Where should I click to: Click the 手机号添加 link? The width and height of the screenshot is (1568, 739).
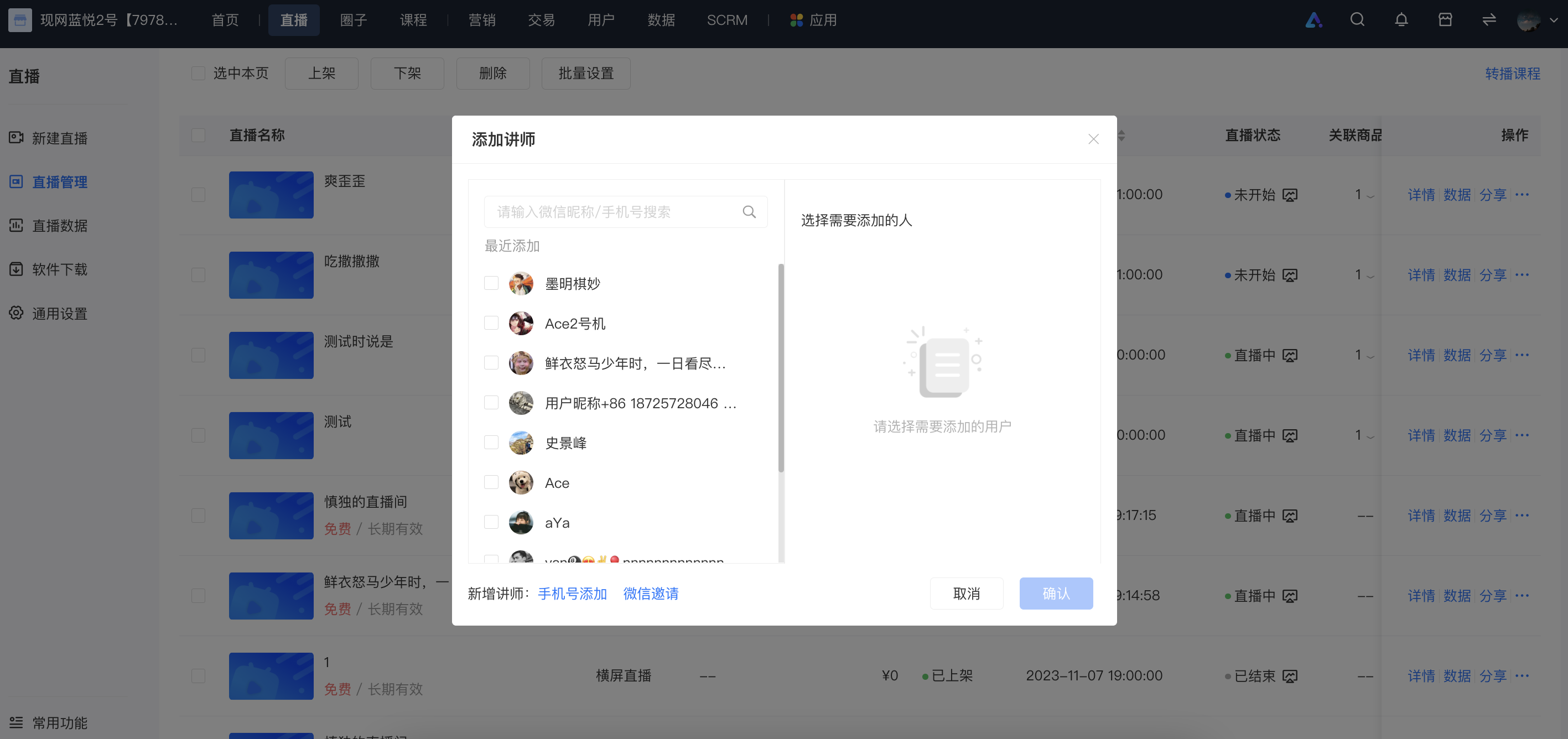pos(572,594)
